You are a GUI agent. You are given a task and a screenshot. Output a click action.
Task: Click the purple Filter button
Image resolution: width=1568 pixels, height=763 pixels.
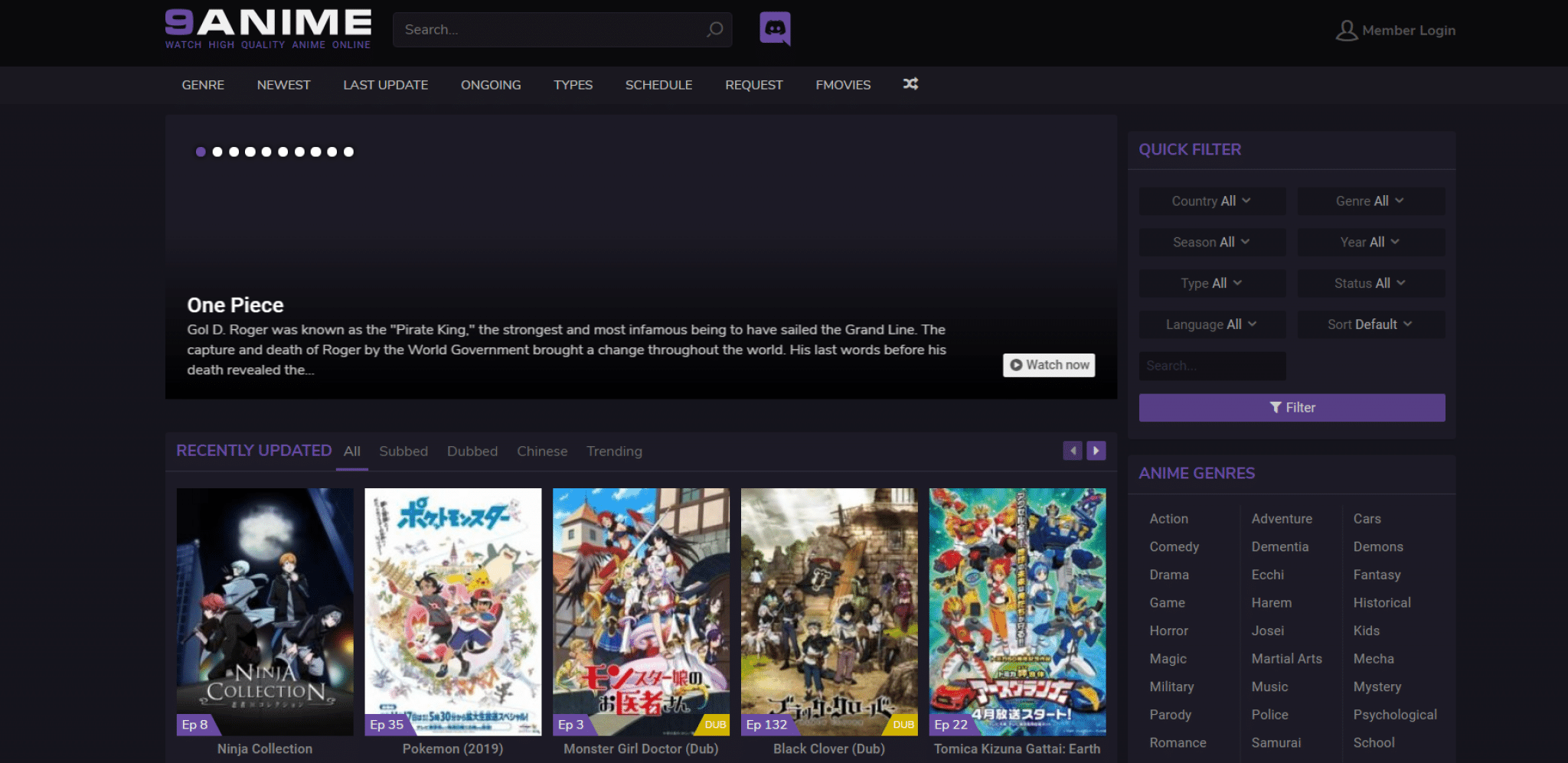(1292, 408)
